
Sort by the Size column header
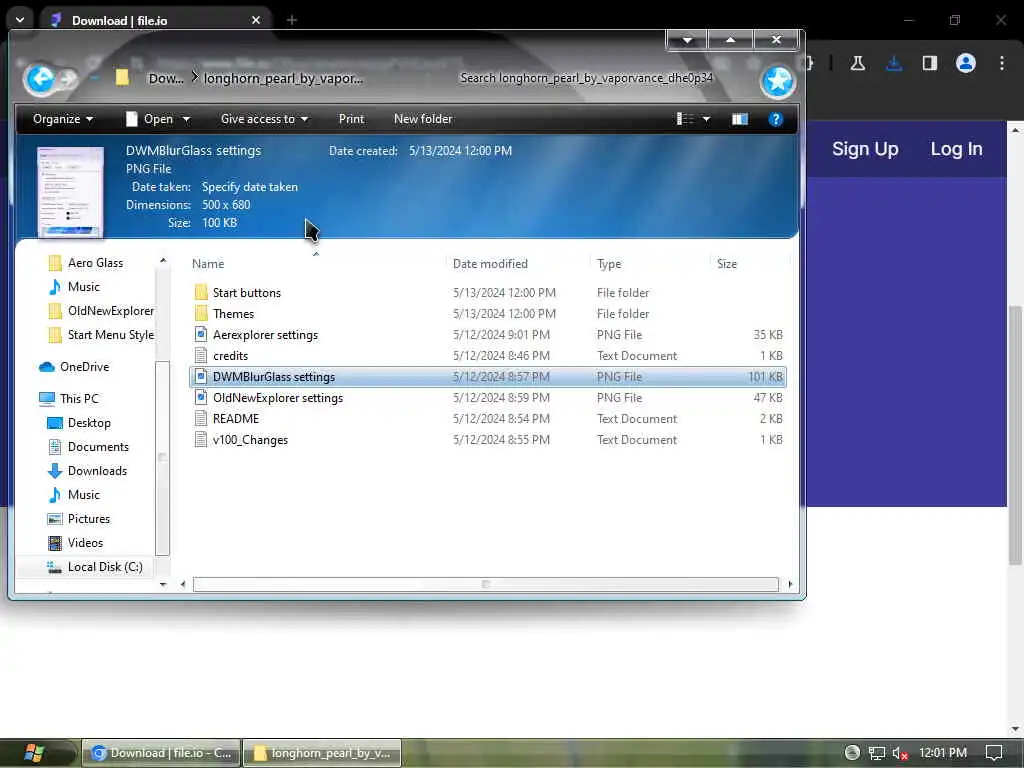[x=726, y=264]
